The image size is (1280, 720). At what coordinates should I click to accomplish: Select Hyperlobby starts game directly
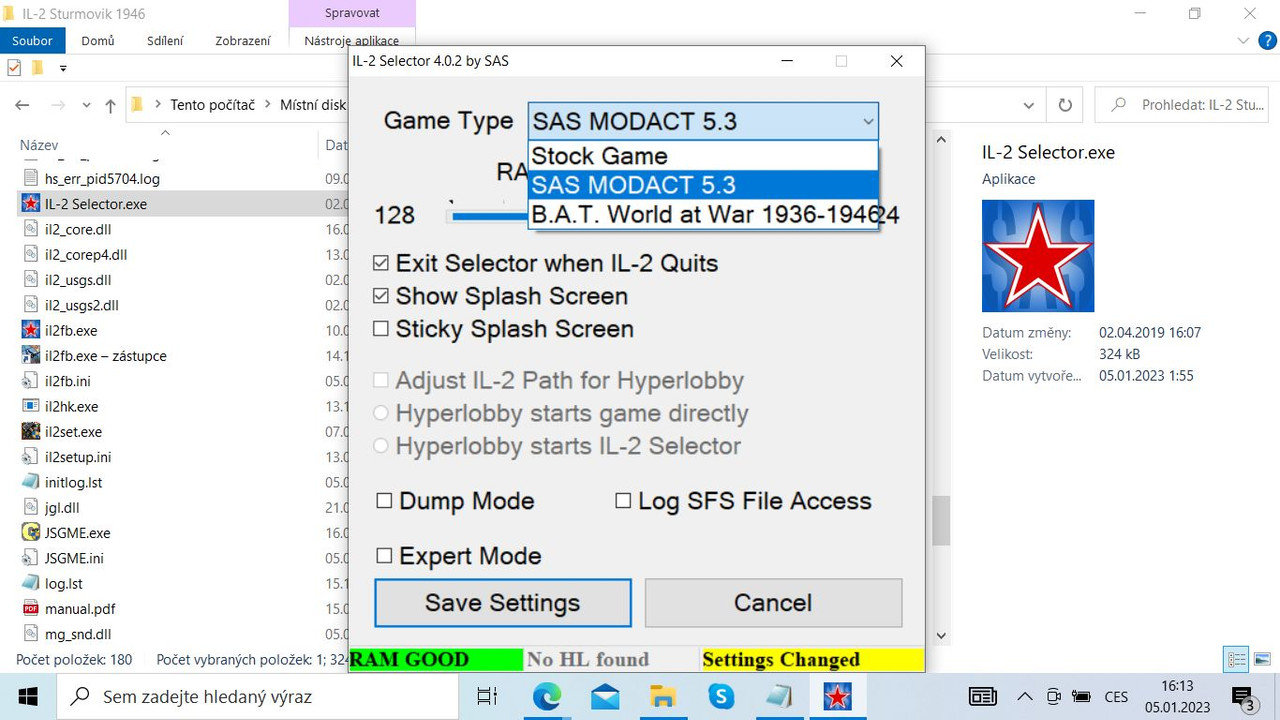560,414
